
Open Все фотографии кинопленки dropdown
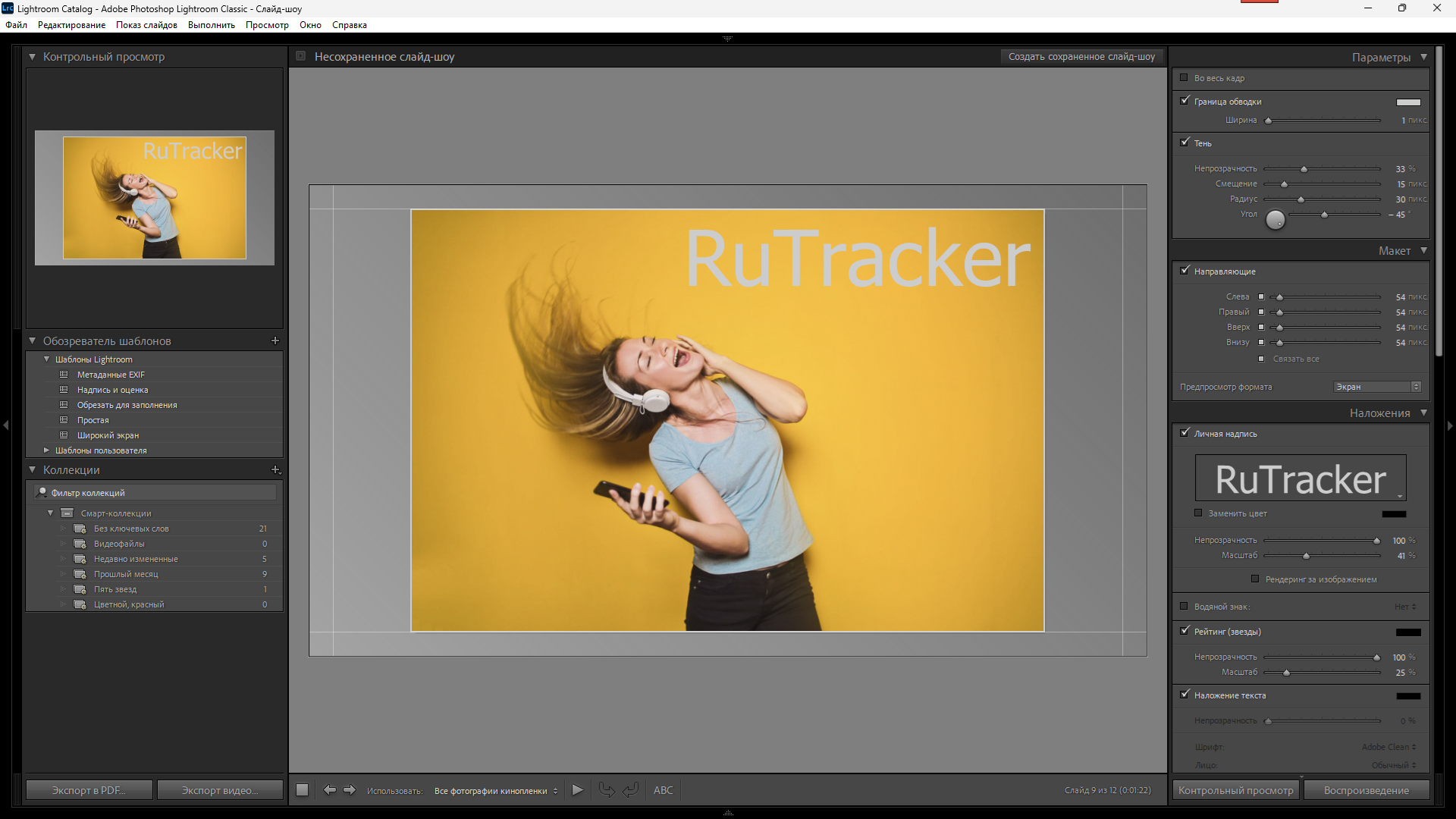coord(496,791)
